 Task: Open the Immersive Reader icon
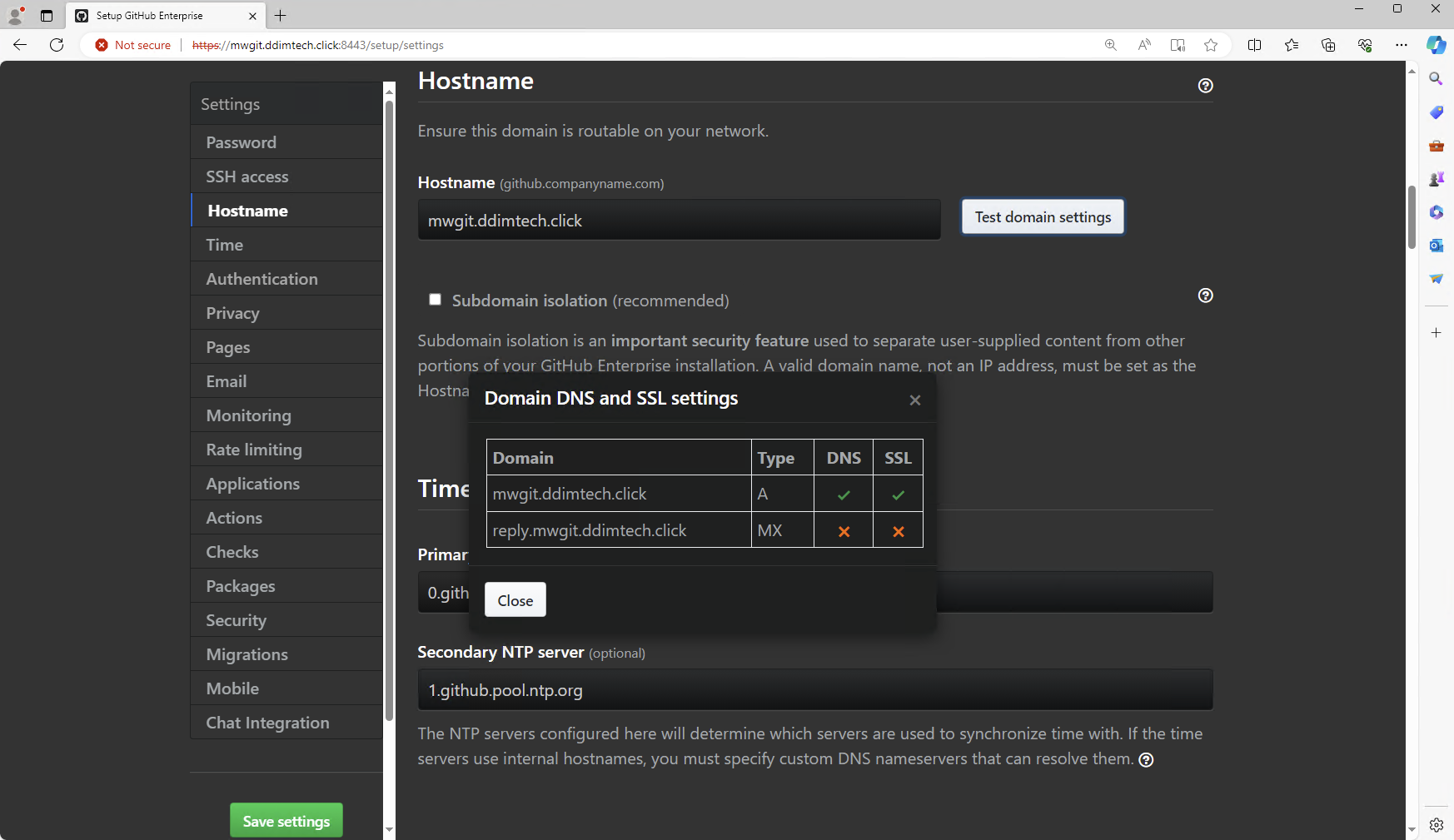pyautogui.click(x=1178, y=45)
